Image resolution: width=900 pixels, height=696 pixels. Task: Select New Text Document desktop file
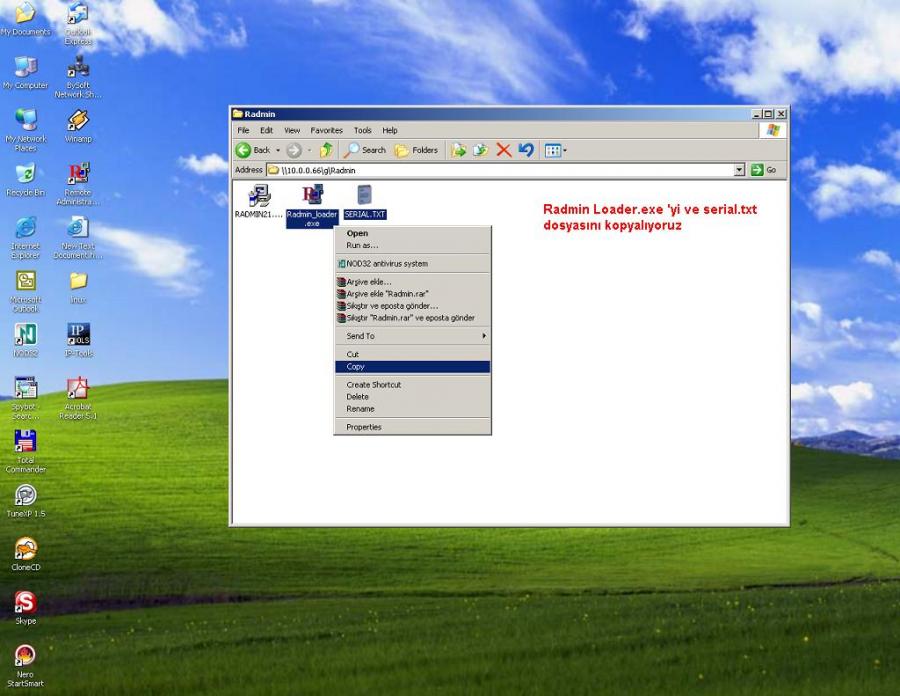click(77, 238)
